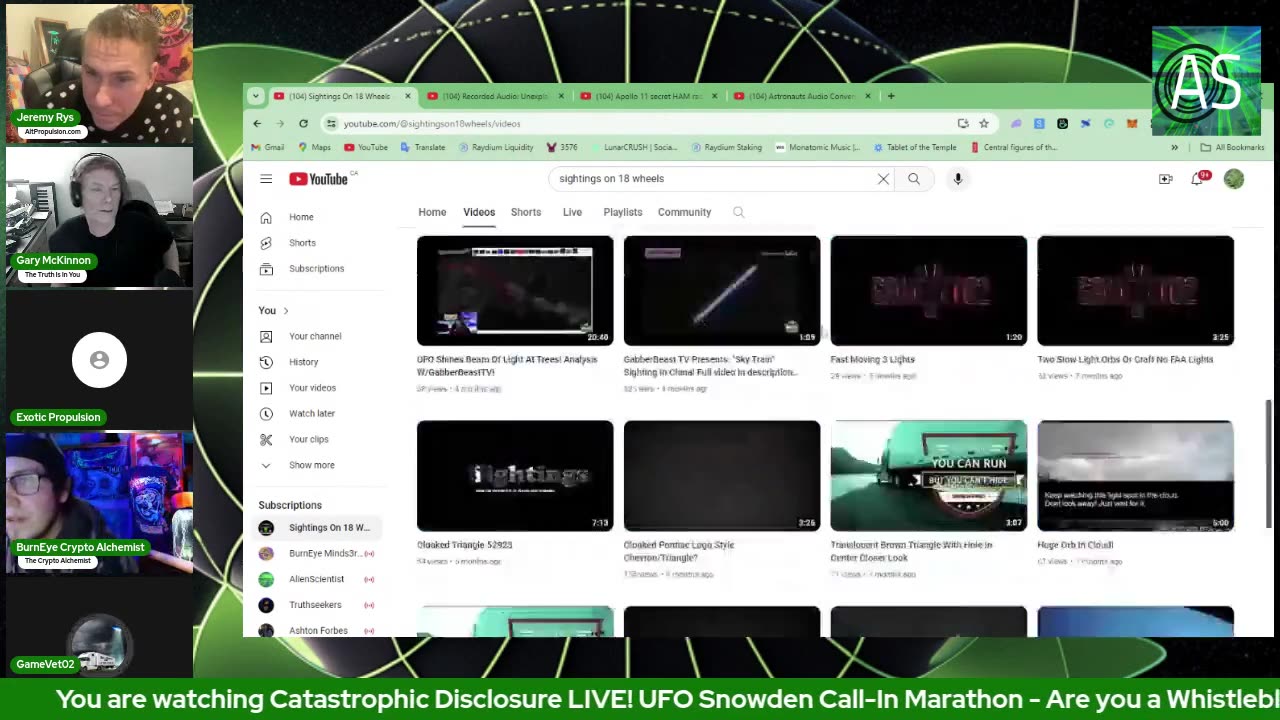This screenshot has width=1280, height=720.
Task: Open All Bookmarks folder
Action: (x=1232, y=147)
